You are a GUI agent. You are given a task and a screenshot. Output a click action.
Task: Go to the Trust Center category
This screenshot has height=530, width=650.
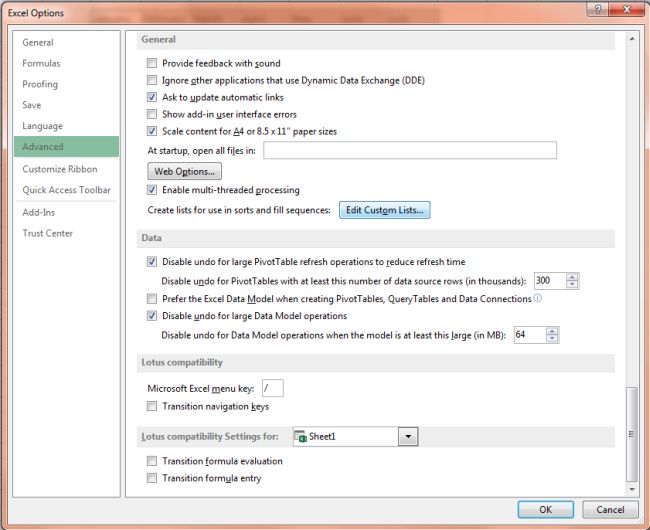coord(66,233)
